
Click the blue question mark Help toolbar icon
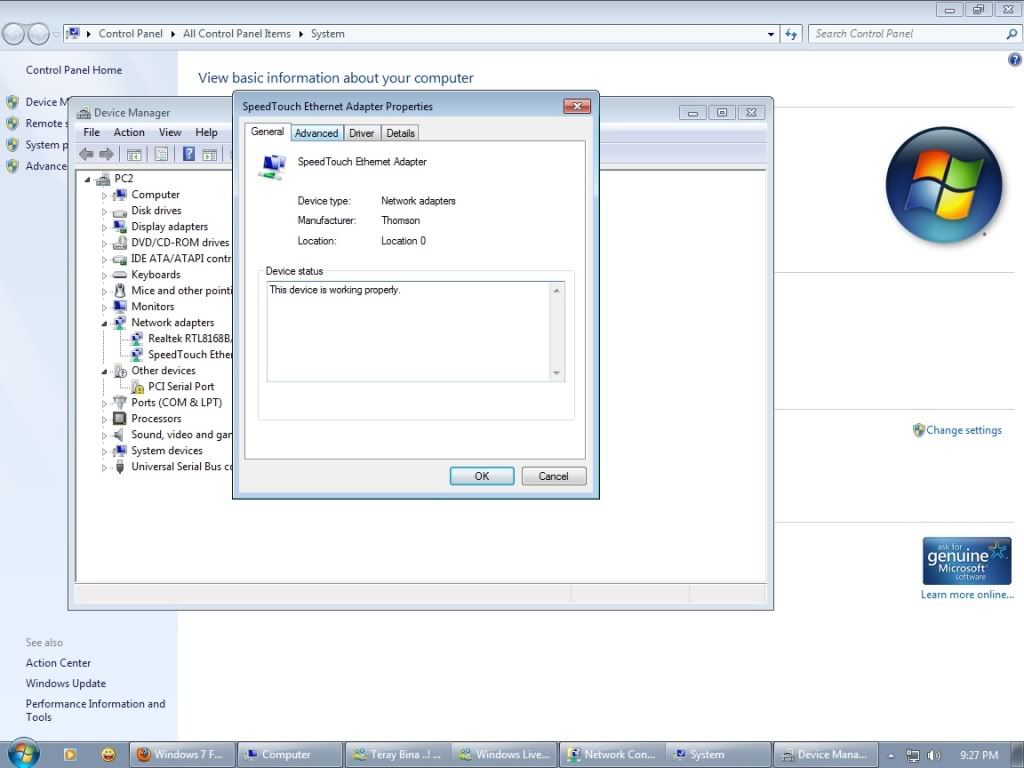pos(189,154)
